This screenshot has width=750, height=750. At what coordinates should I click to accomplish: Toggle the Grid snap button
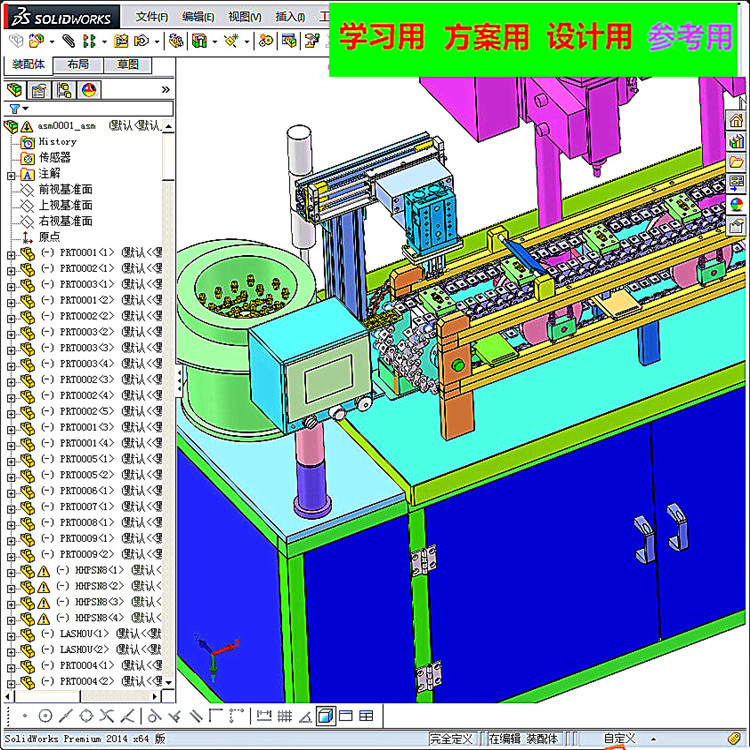point(285,716)
